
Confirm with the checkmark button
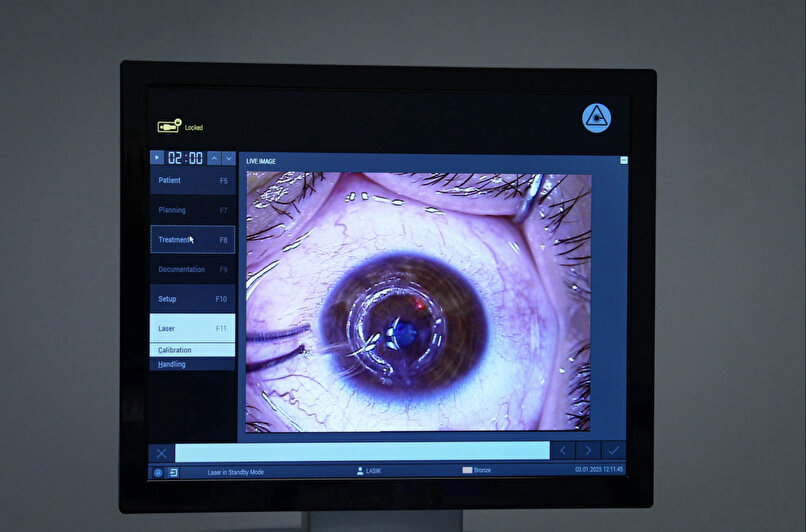click(614, 451)
